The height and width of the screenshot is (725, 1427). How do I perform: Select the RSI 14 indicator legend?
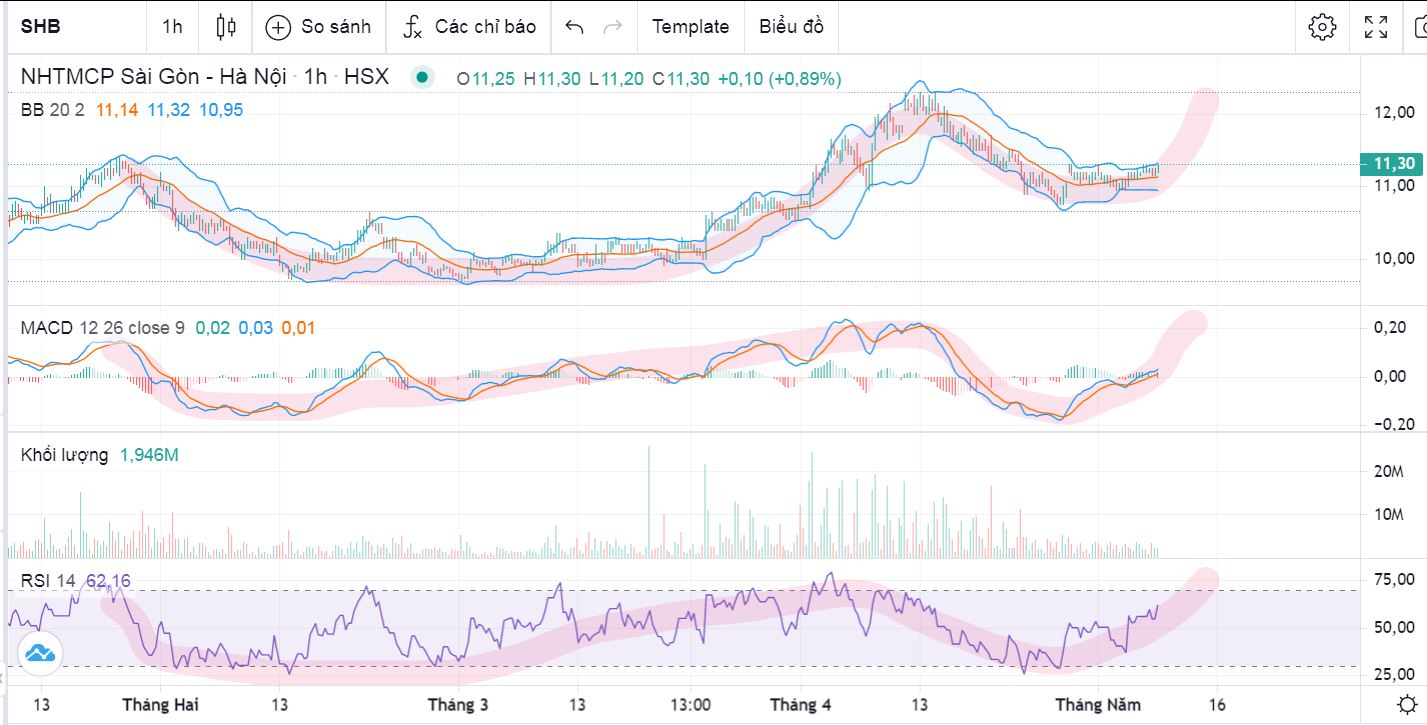point(48,581)
